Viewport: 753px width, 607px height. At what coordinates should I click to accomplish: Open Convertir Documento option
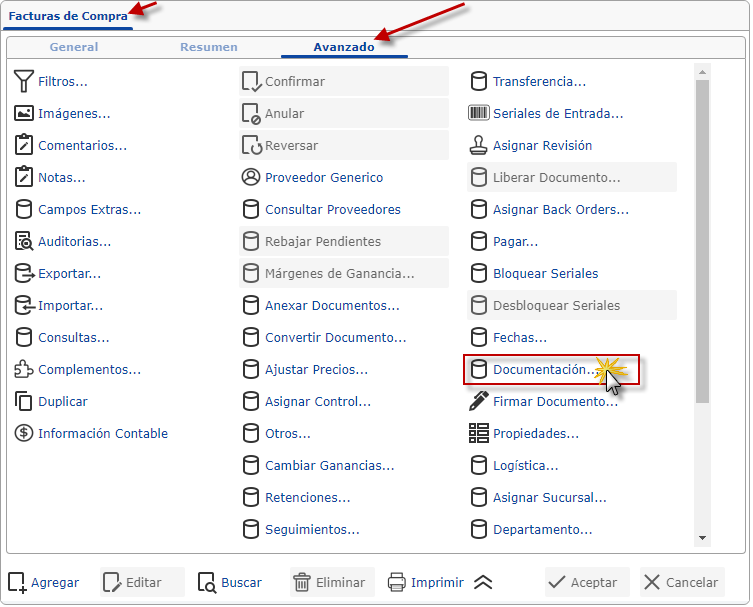[324, 338]
